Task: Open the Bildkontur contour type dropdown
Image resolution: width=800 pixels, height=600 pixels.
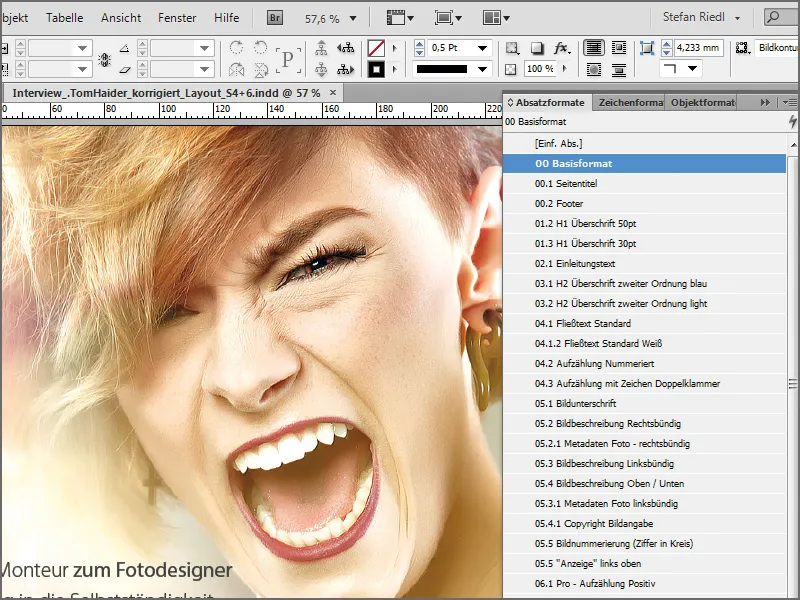Action: click(776, 48)
